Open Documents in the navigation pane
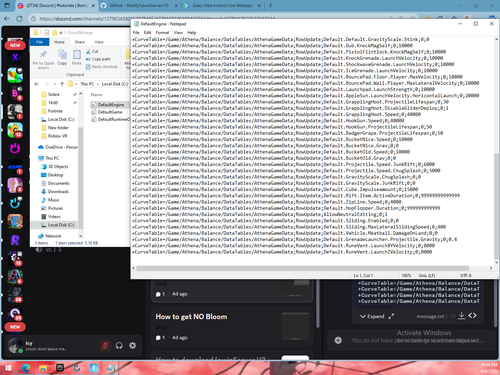 pyautogui.click(x=58, y=183)
